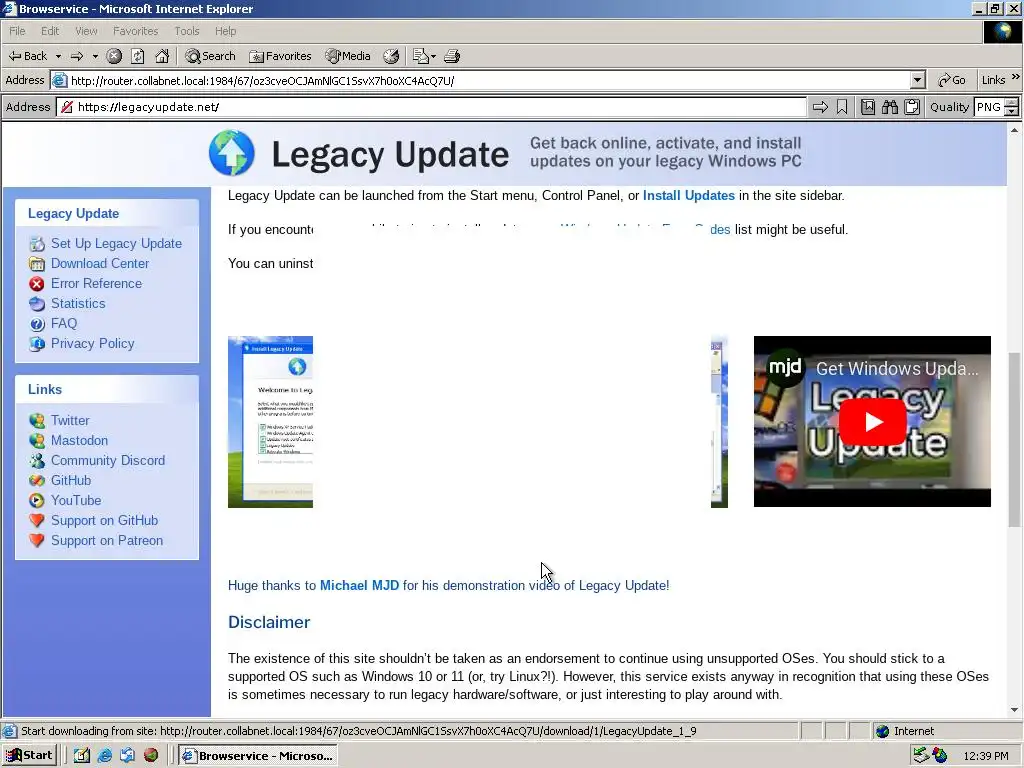Play the Legacy Update YouTube video
The width and height of the screenshot is (1024, 768).
pyautogui.click(x=872, y=422)
